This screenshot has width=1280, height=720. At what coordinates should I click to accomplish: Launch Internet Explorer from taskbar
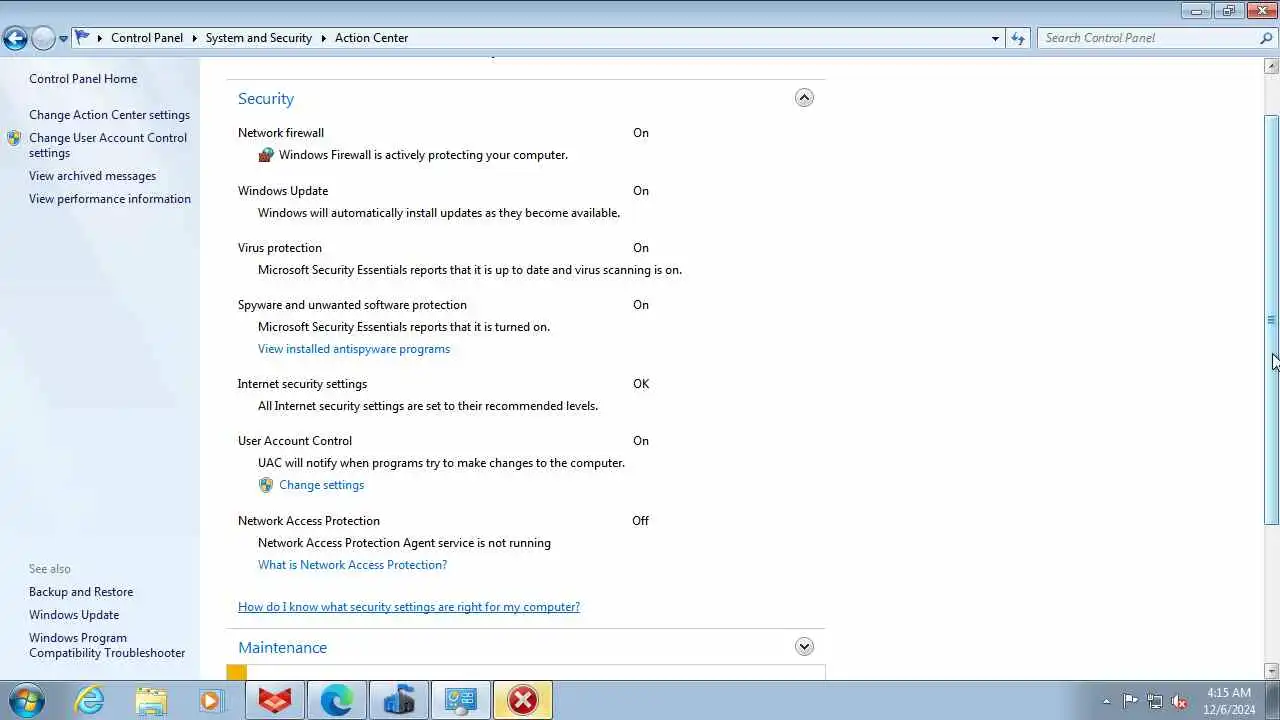point(90,700)
